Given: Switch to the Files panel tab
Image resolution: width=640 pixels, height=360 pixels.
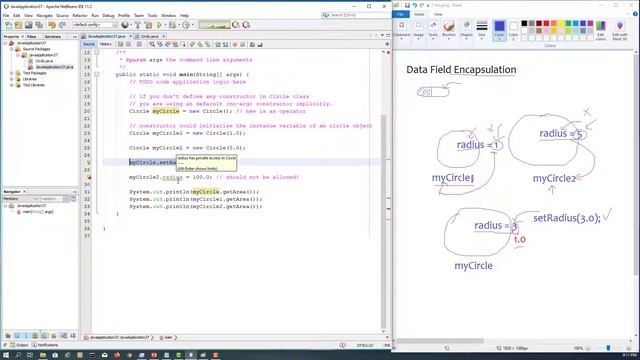Looking at the screenshot, I should tap(31, 37).
